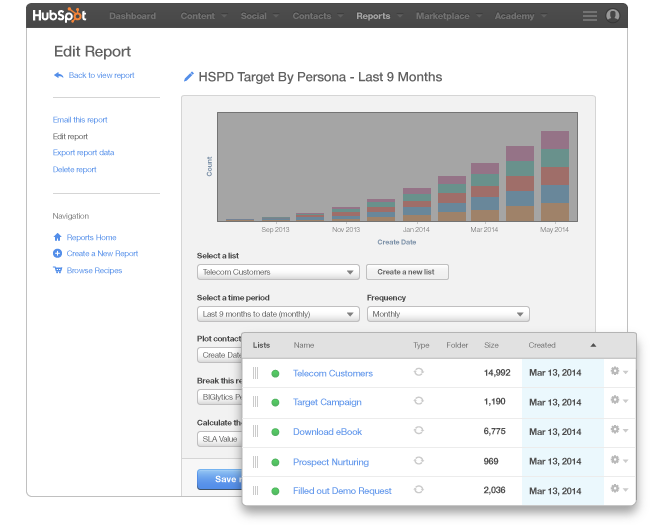
Task: Click the Type column header in the lists table
Action: (421, 345)
